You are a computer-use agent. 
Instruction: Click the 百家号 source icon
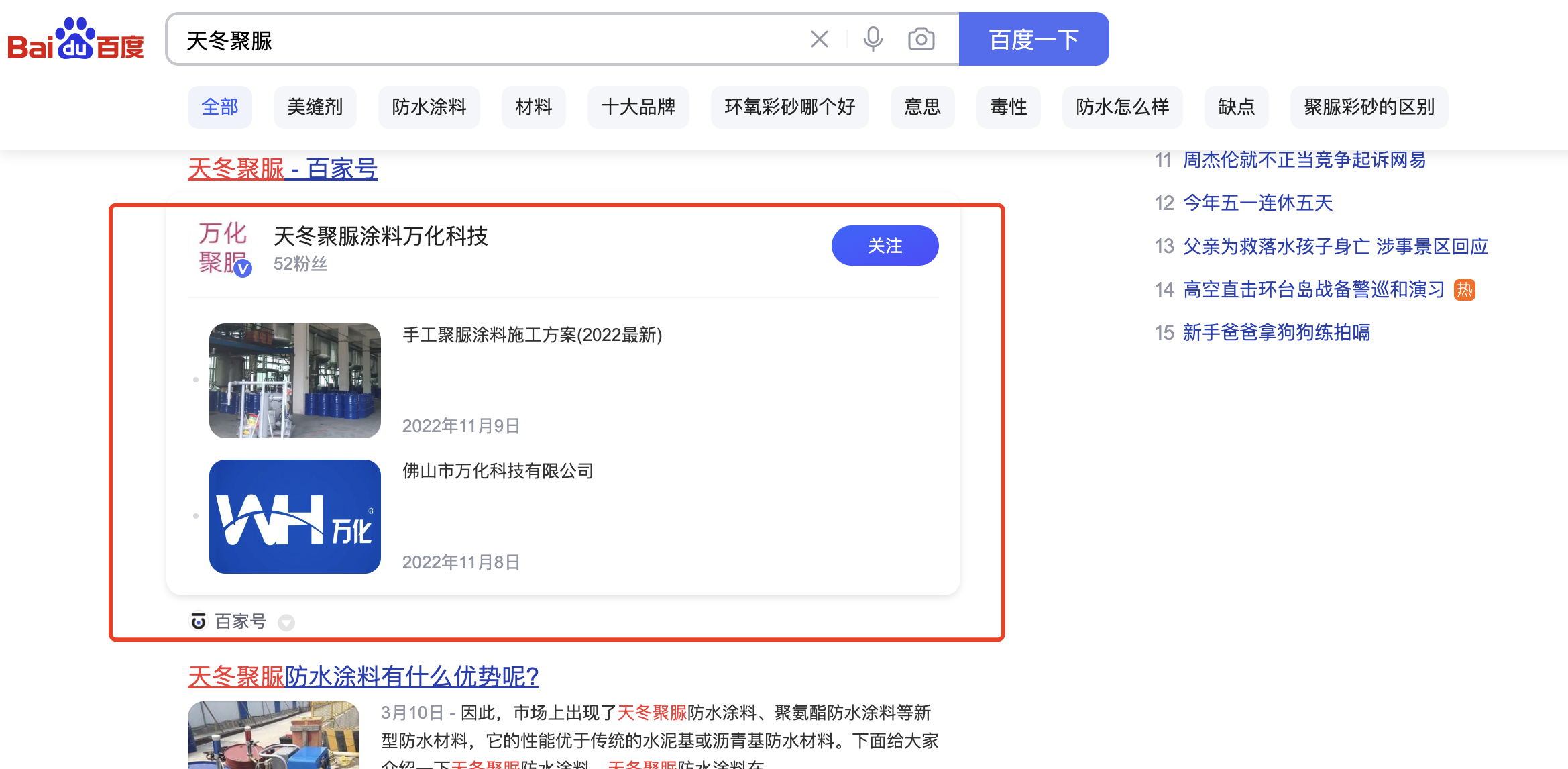click(x=199, y=621)
